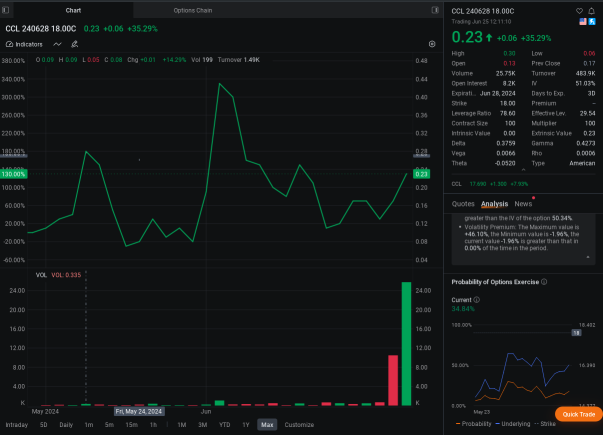603x435 pixels.
Task: Open the News tab
Action: [x=523, y=204]
